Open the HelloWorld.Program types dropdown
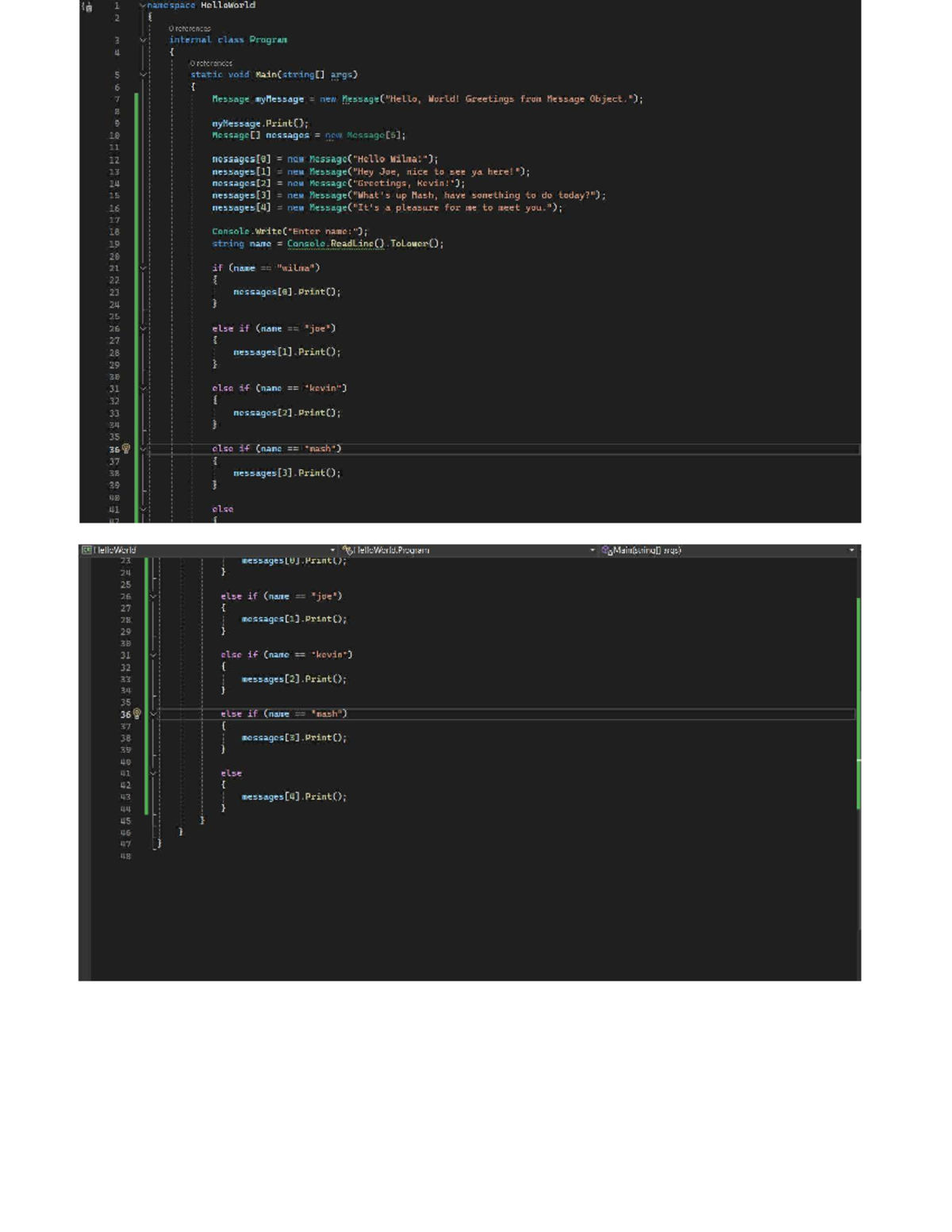Viewport: 952px width, 1232px height. click(x=591, y=549)
